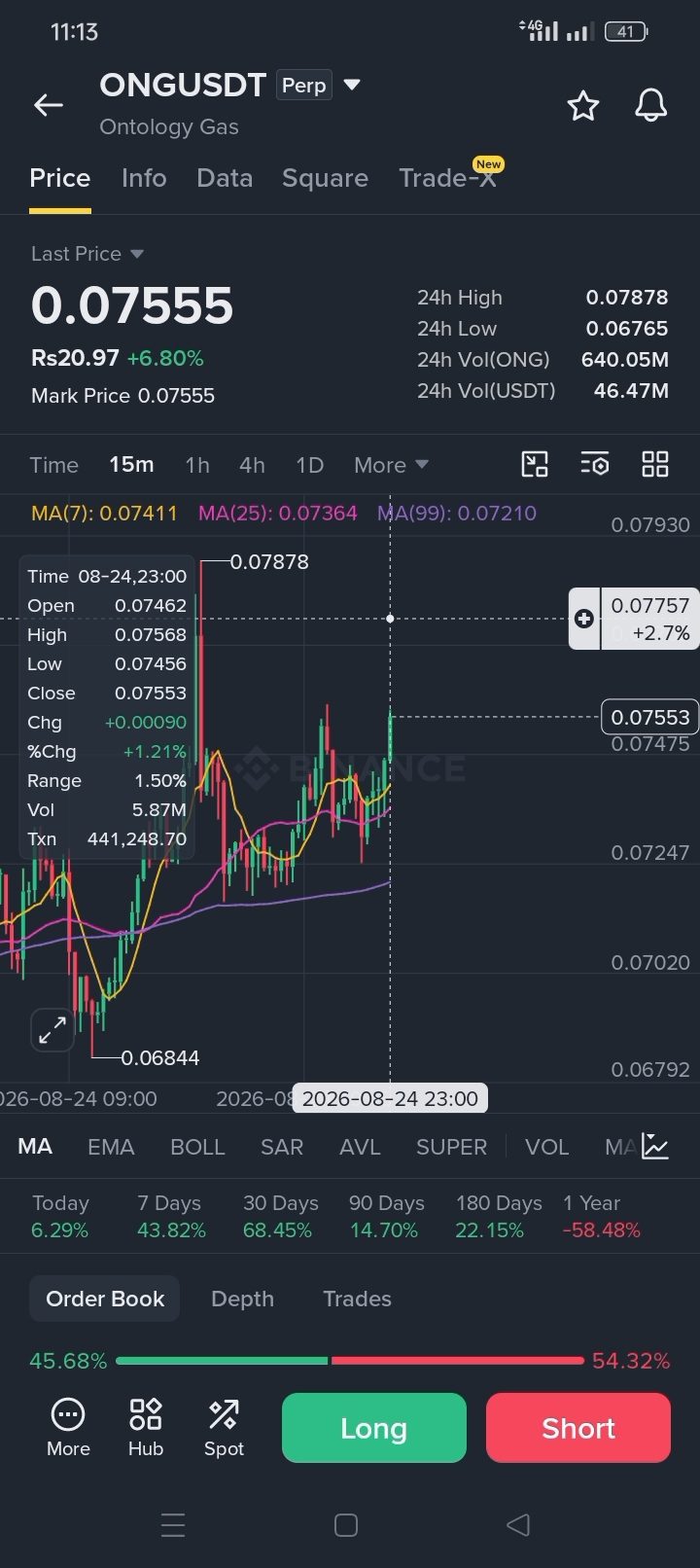The width and height of the screenshot is (700, 1568).
Task: Open chart layout grid icon
Action: coord(655,464)
